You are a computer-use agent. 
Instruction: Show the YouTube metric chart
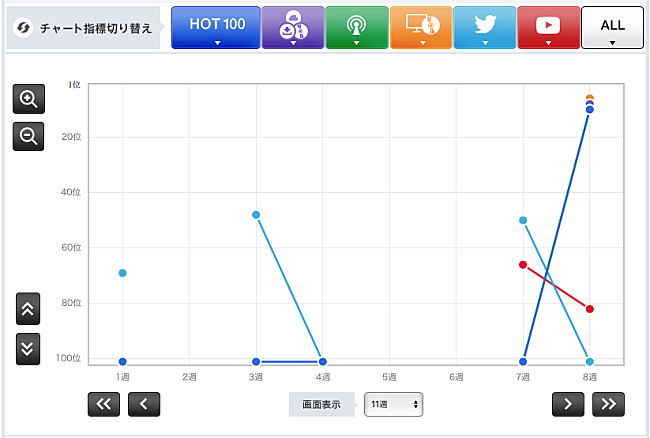(549, 27)
